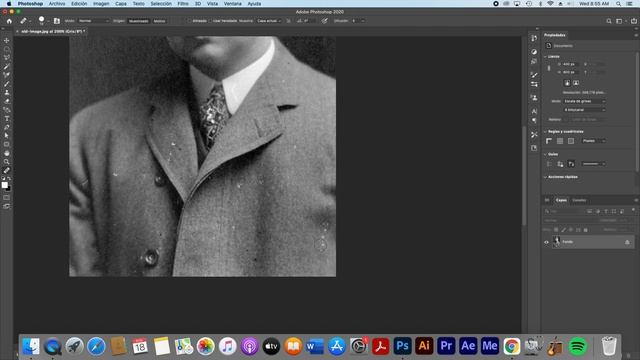Toggle Quick Mask mode icon
The width and height of the screenshot is (640, 360).
(x=6, y=198)
